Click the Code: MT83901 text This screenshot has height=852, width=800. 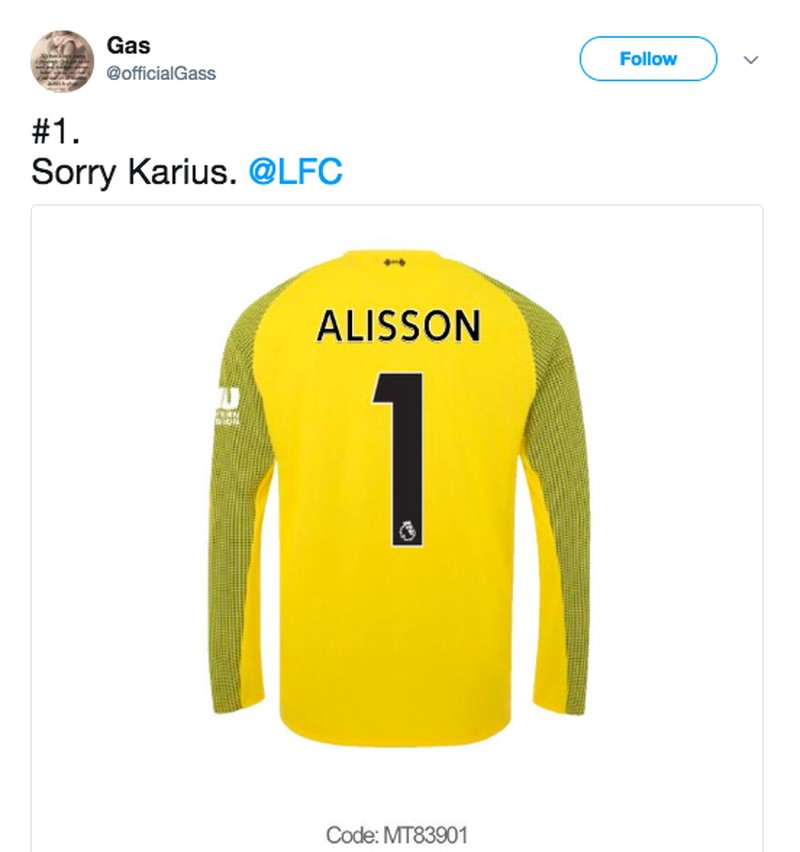(x=397, y=835)
